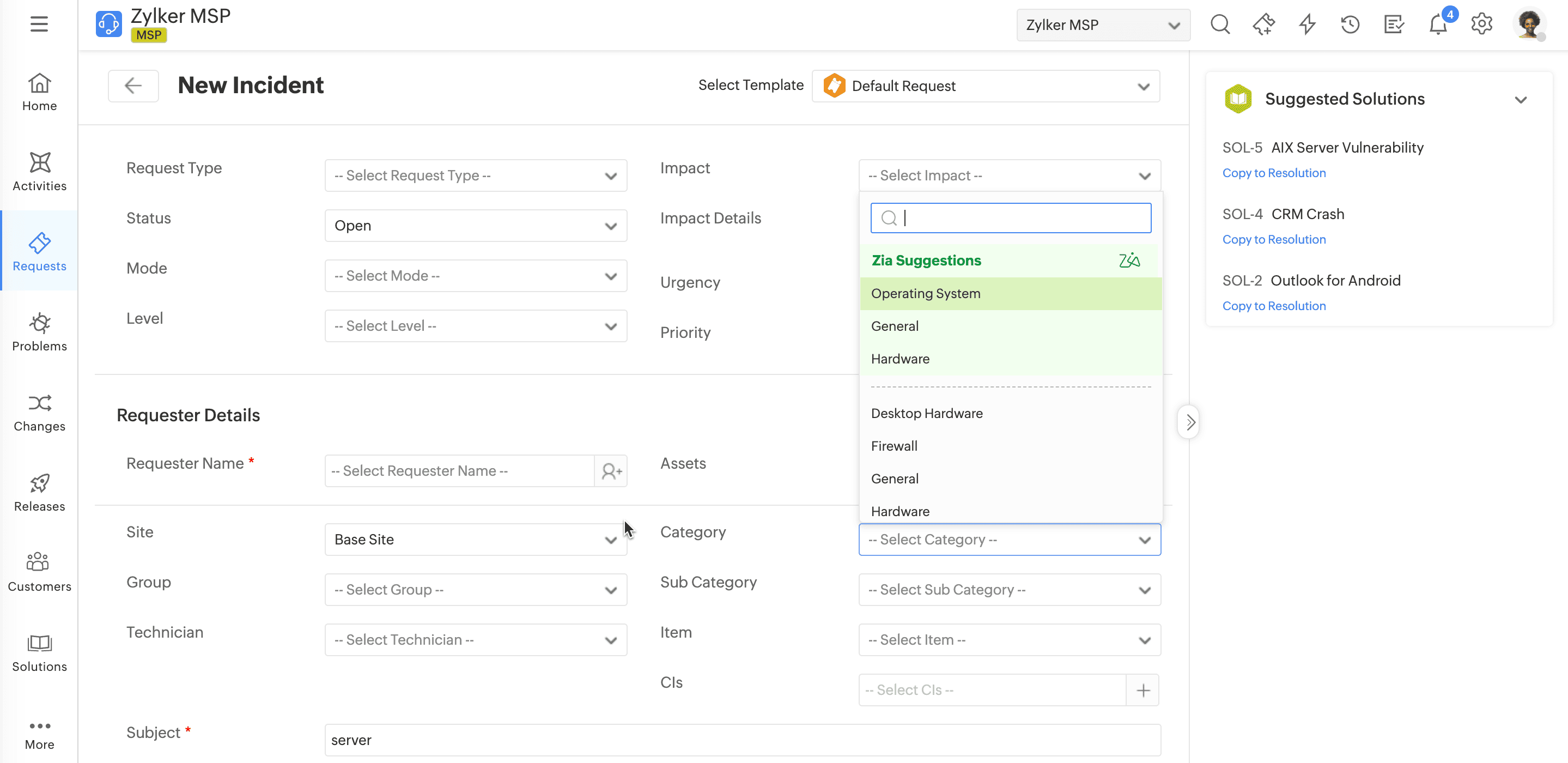Open notifications bell with badge
1568x763 pixels.
(x=1438, y=25)
